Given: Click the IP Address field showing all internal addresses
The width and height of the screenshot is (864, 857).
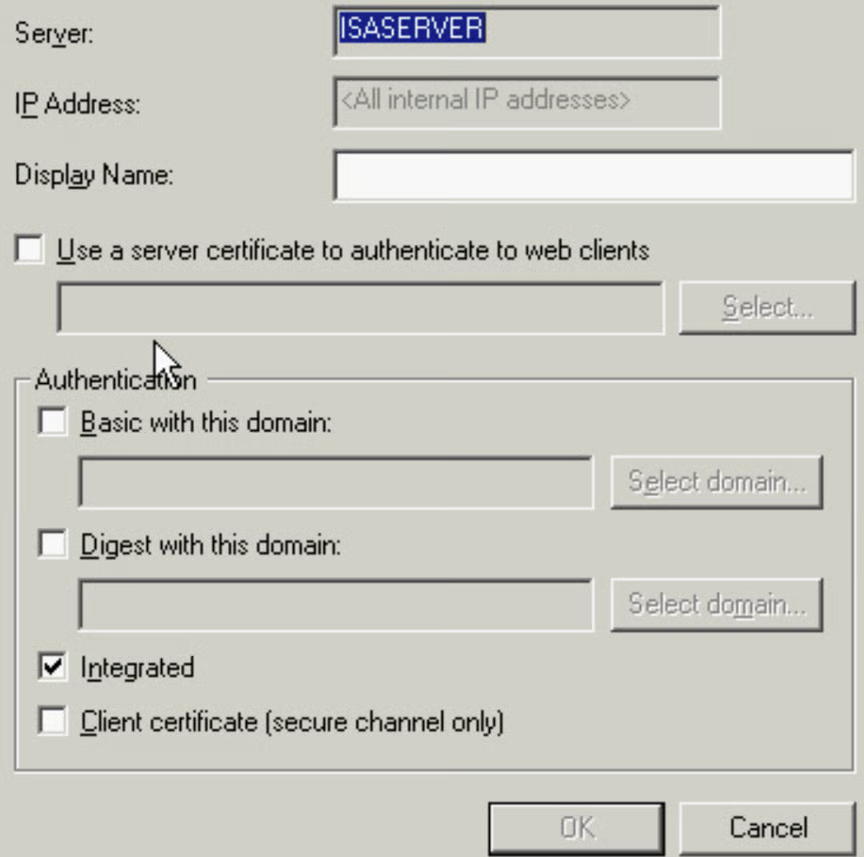Looking at the screenshot, I should (527, 103).
